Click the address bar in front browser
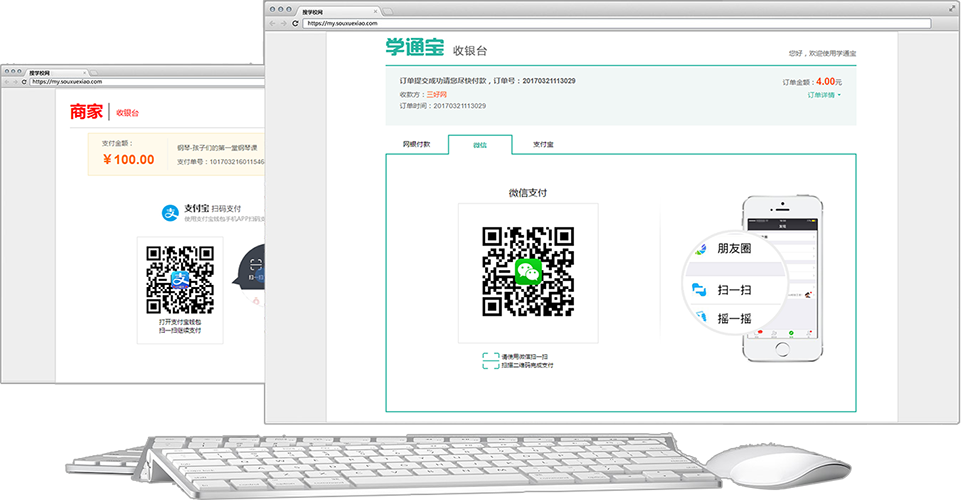 tap(600, 23)
